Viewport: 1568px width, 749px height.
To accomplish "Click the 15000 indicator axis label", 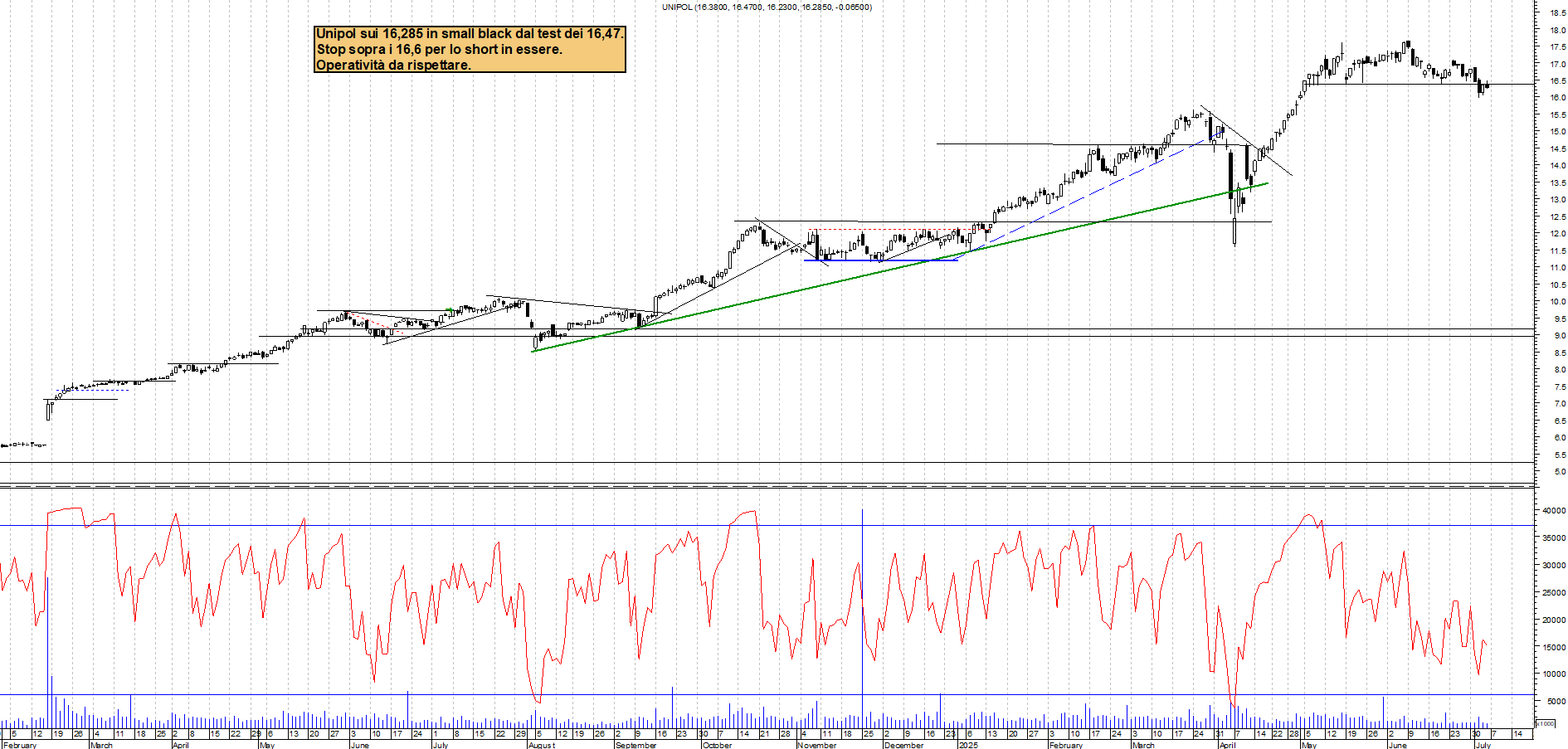I will coord(1554,648).
